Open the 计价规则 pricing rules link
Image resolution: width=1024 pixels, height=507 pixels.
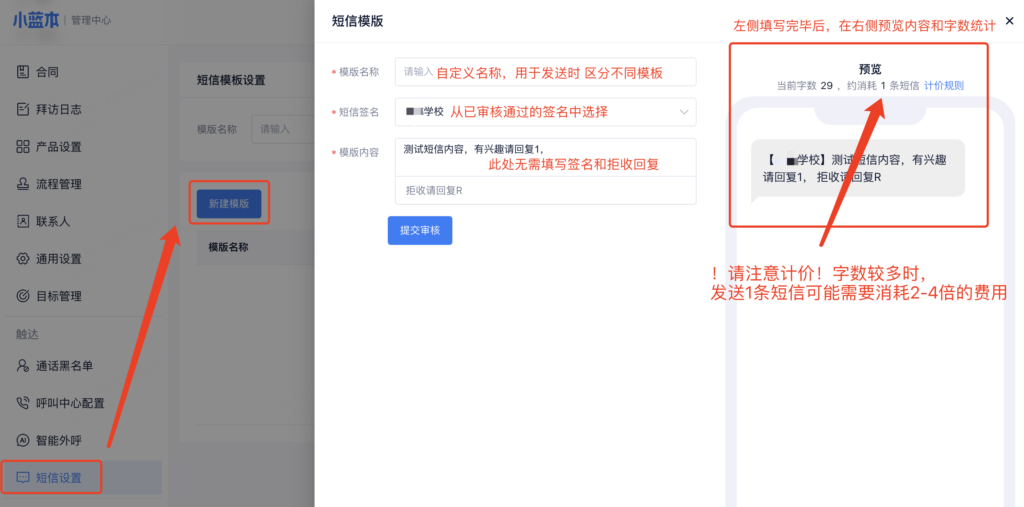(944, 86)
